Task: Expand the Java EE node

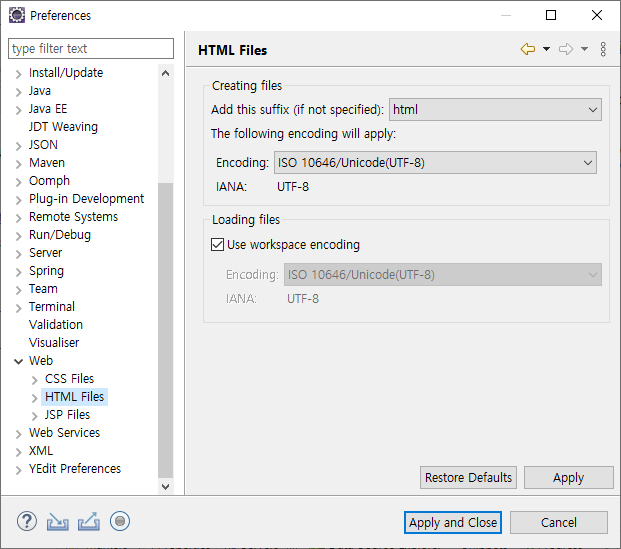Action: point(18,110)
